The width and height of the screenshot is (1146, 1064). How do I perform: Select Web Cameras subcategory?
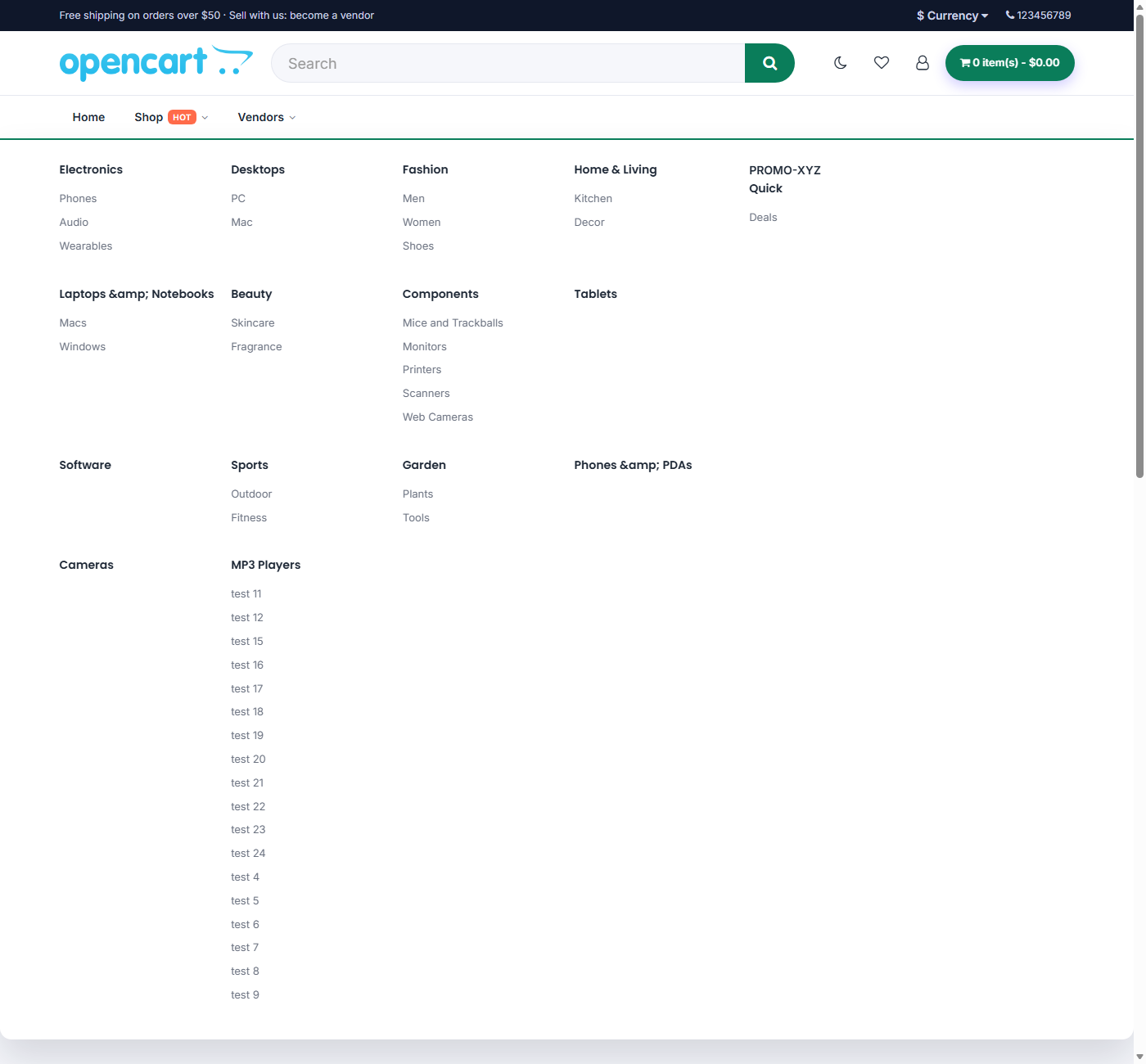(x=438, y=417)
